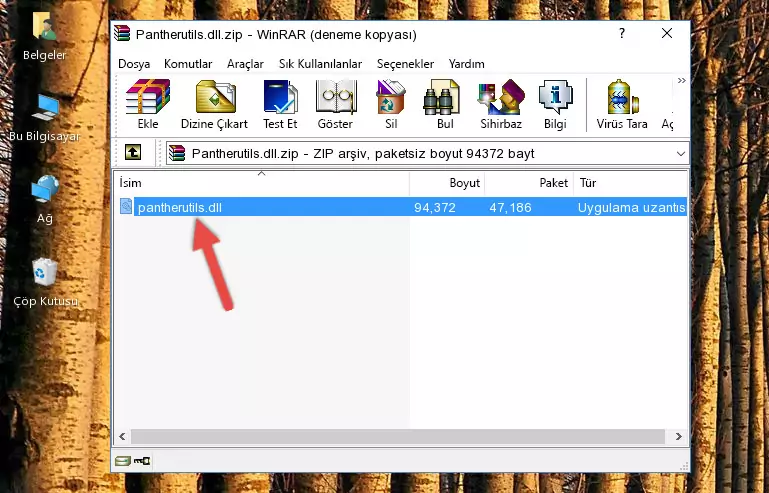
Task: Click the WinRAR title bar app icon
Action: point(122,34)
